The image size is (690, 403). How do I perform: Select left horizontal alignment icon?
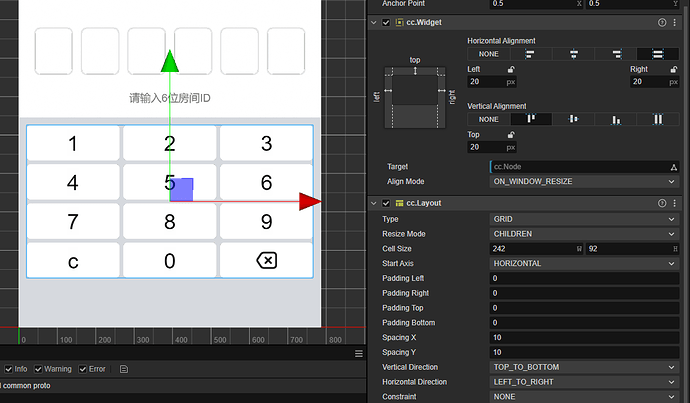[530, 54]
